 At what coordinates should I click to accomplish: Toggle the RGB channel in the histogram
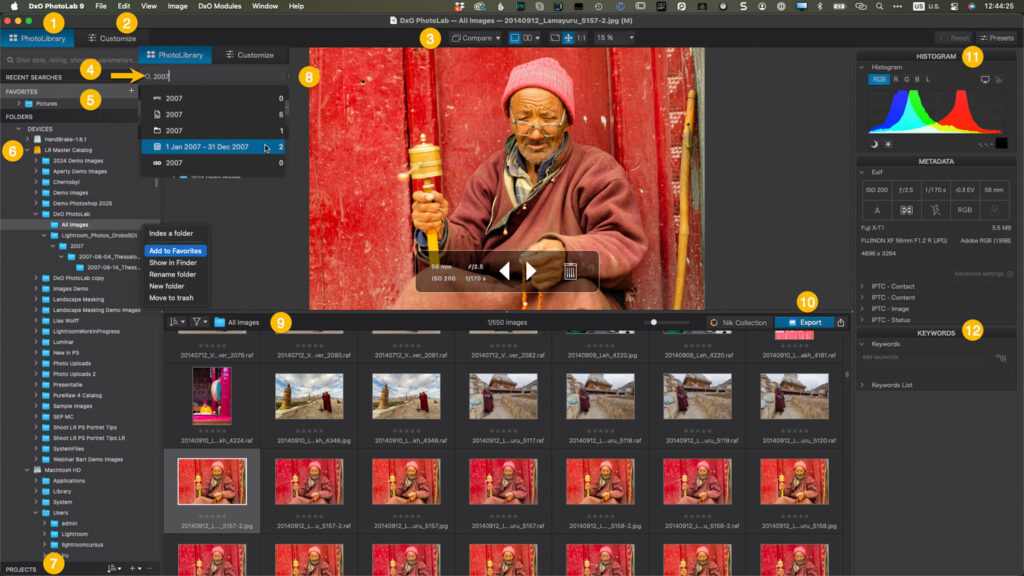point(877,79)
